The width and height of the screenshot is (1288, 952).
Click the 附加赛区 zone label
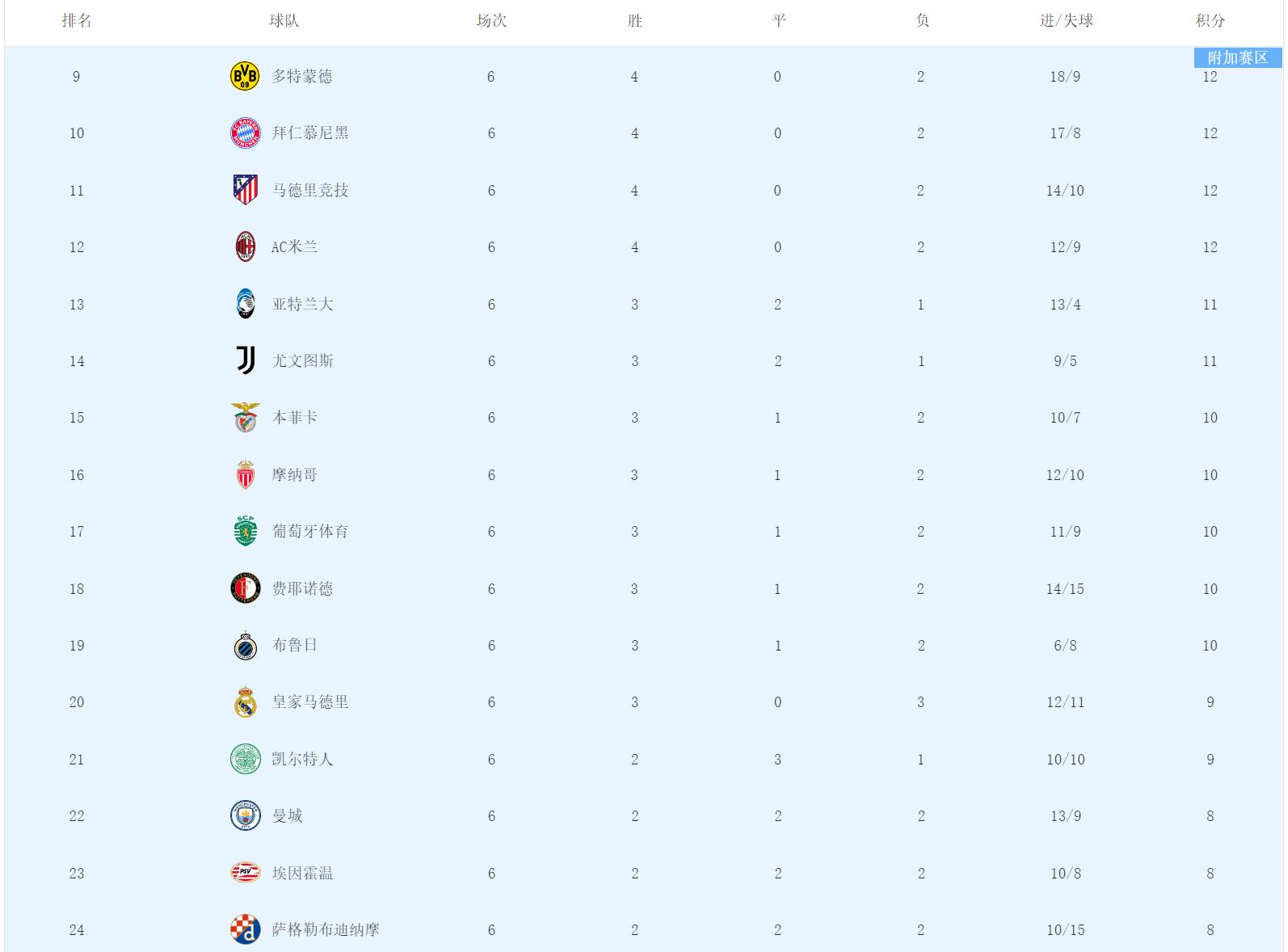point(1237,58)
